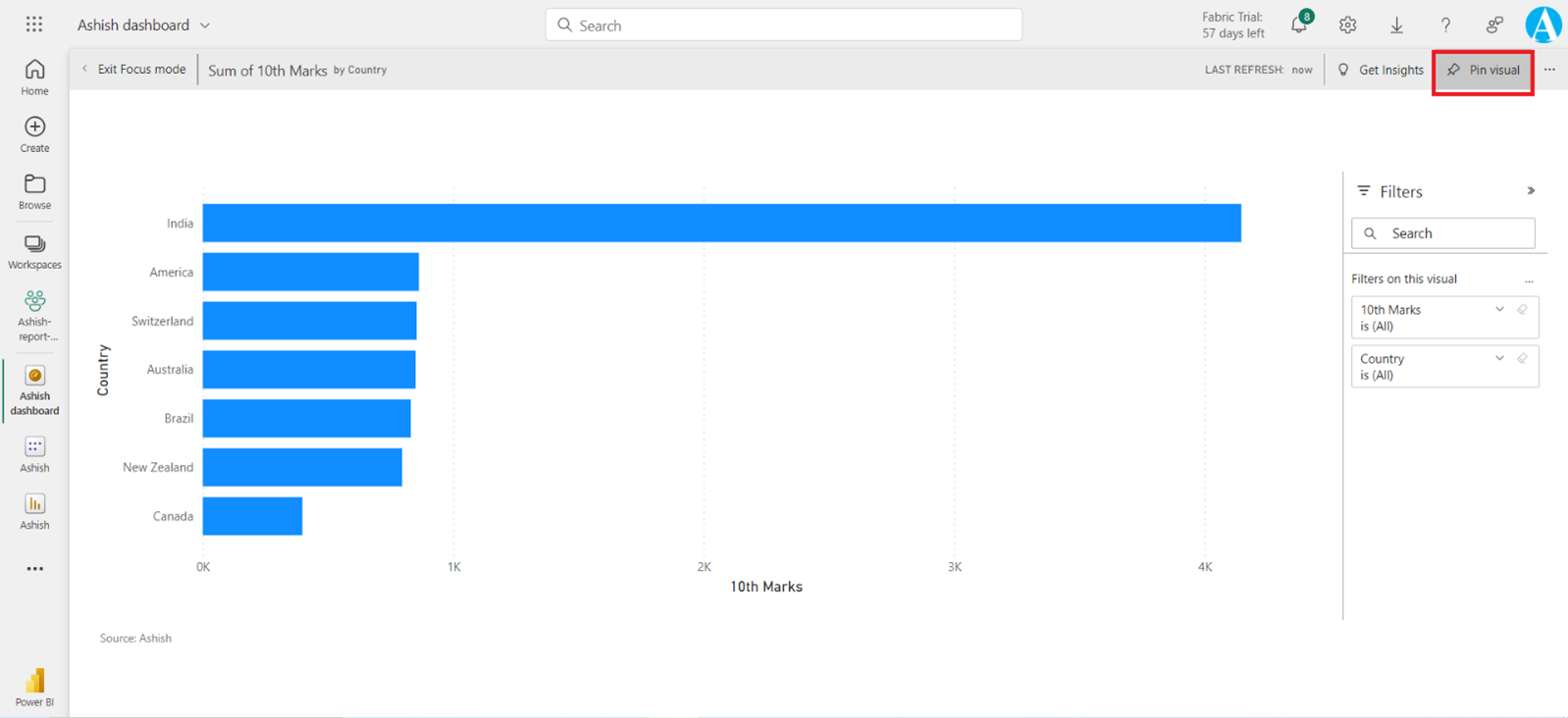Open the Ashish dashboard title dropdown
Viewport: 1568px width, 718px height.
coord(205,26)
